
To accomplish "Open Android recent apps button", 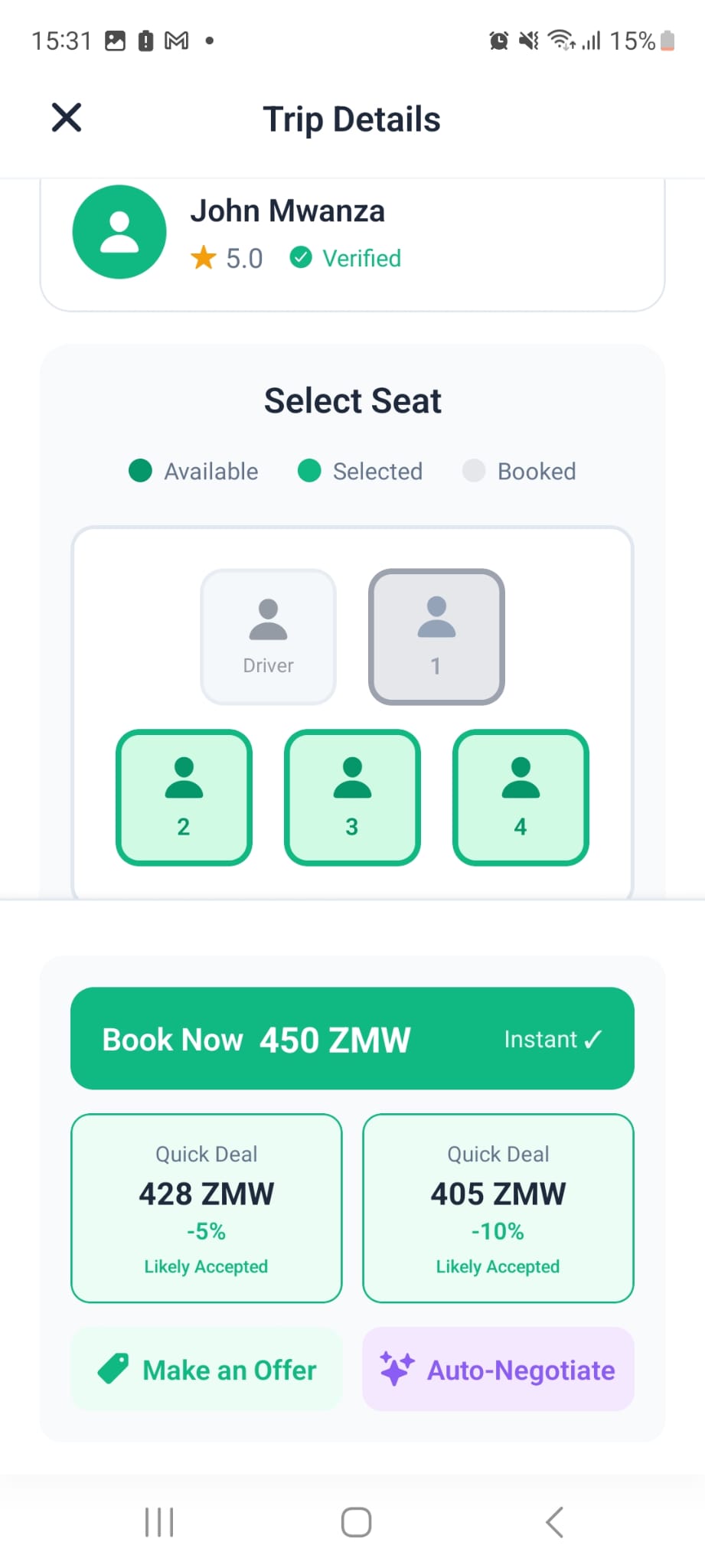I will [159, 1522].
